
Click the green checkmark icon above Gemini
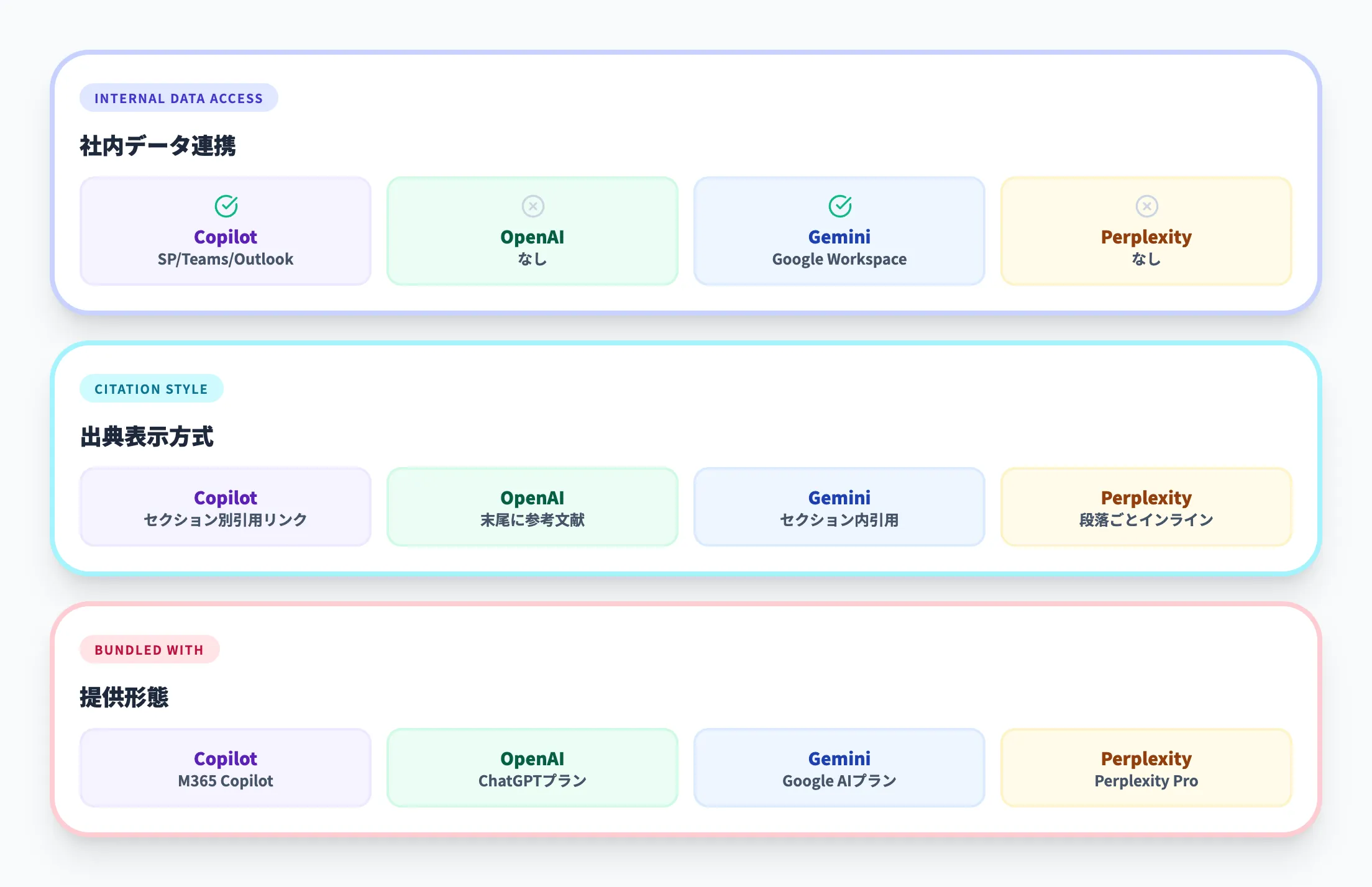click(839, 206)
